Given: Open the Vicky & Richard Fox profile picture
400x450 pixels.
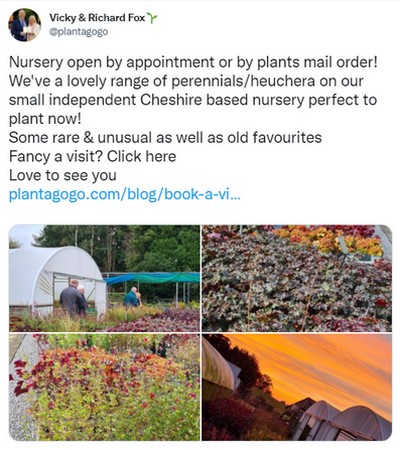Looking at the screenshot, I should 25,25.
